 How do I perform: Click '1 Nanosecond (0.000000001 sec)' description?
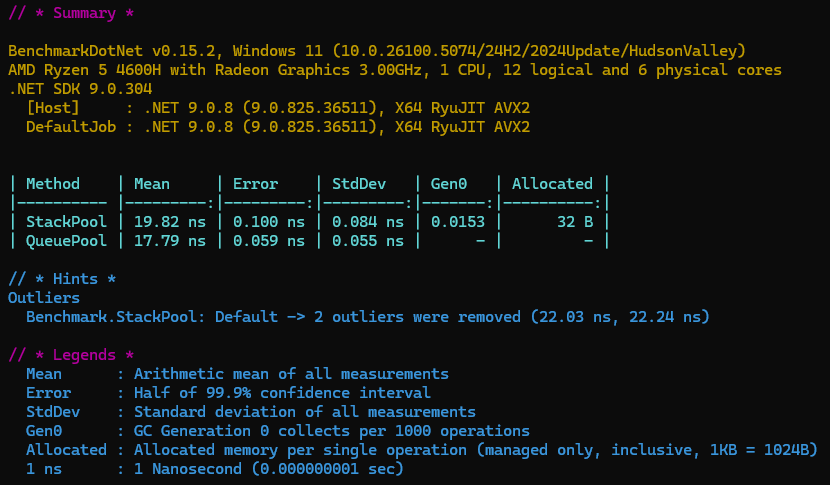click(269, 469)
